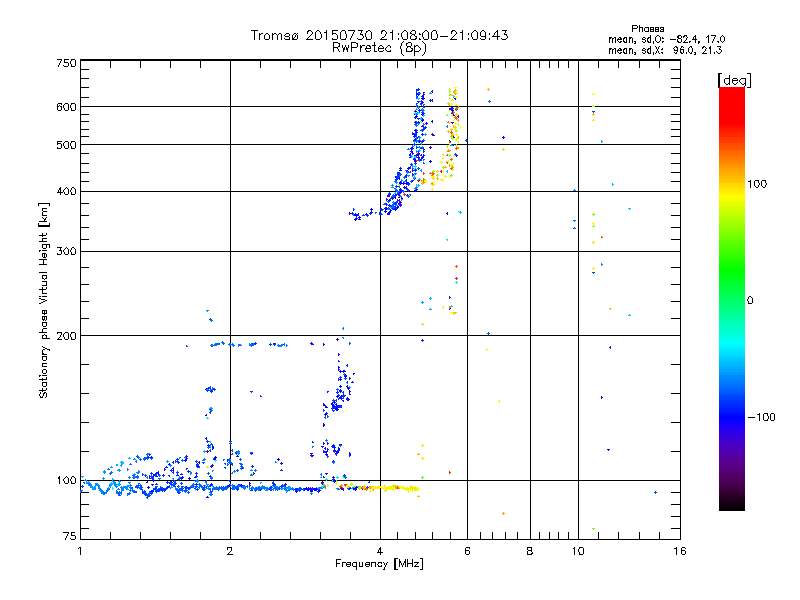This screenshot has width=800, height=600.
Task: Click the y-axis 600 tick label
Action: pyautogui.click(x=66, y=107)
